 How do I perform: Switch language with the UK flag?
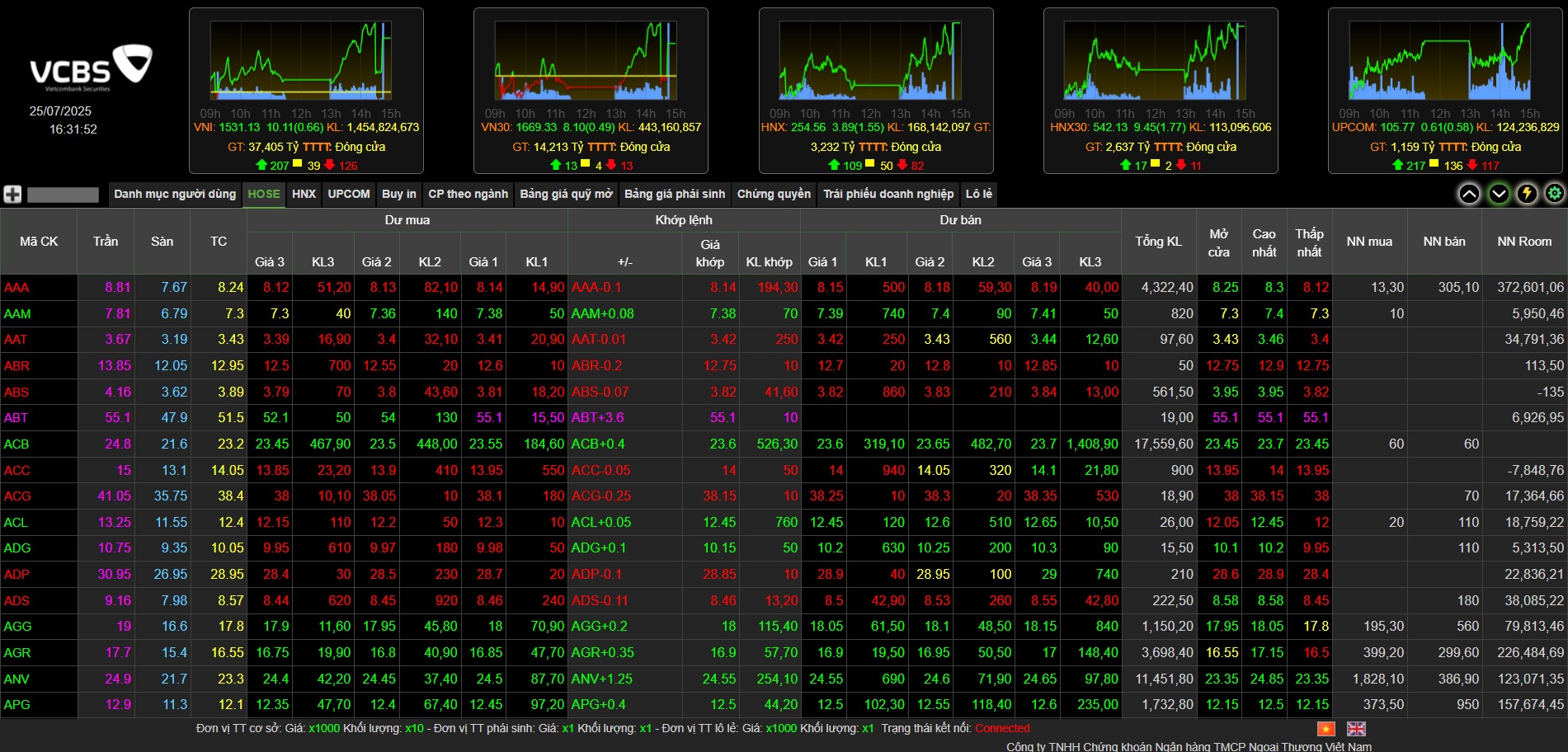(1356, 729)
